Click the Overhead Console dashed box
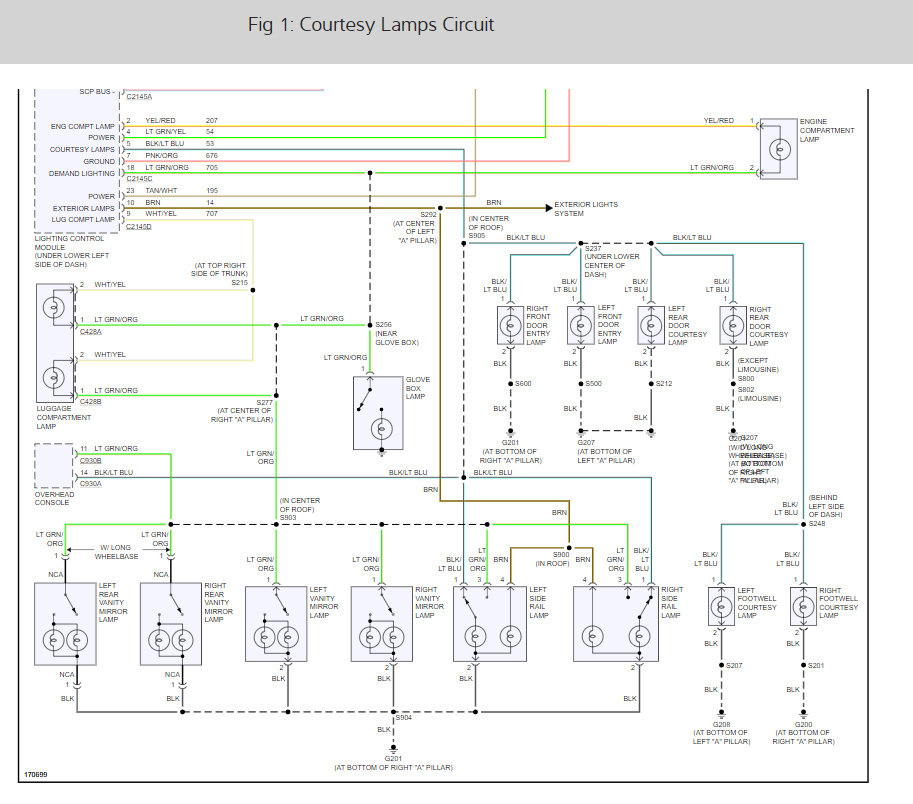The height and width of the screenshot is (804, 913). 54,465
